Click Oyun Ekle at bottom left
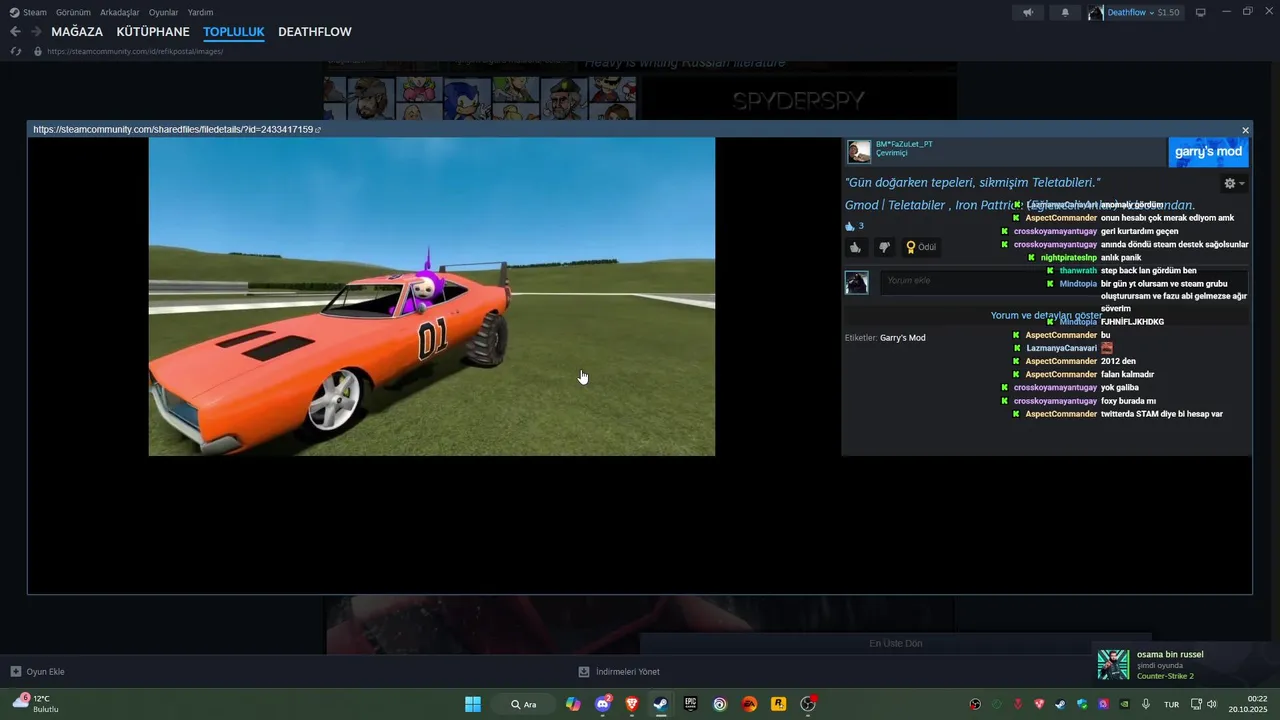Screen dimensions: 1280x720 click(x=45, y=671)
